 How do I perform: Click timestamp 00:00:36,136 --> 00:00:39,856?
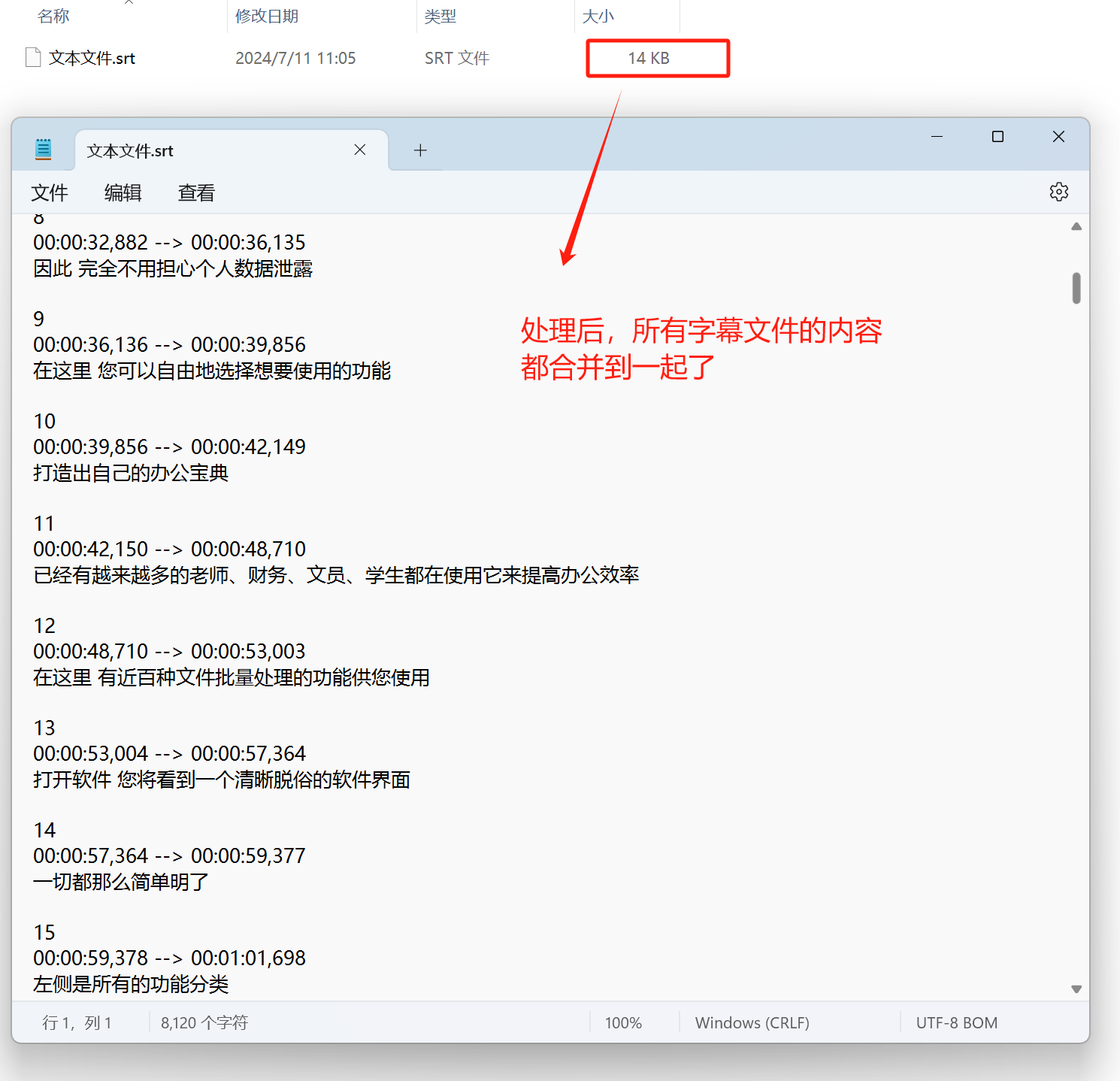[169, 345]
